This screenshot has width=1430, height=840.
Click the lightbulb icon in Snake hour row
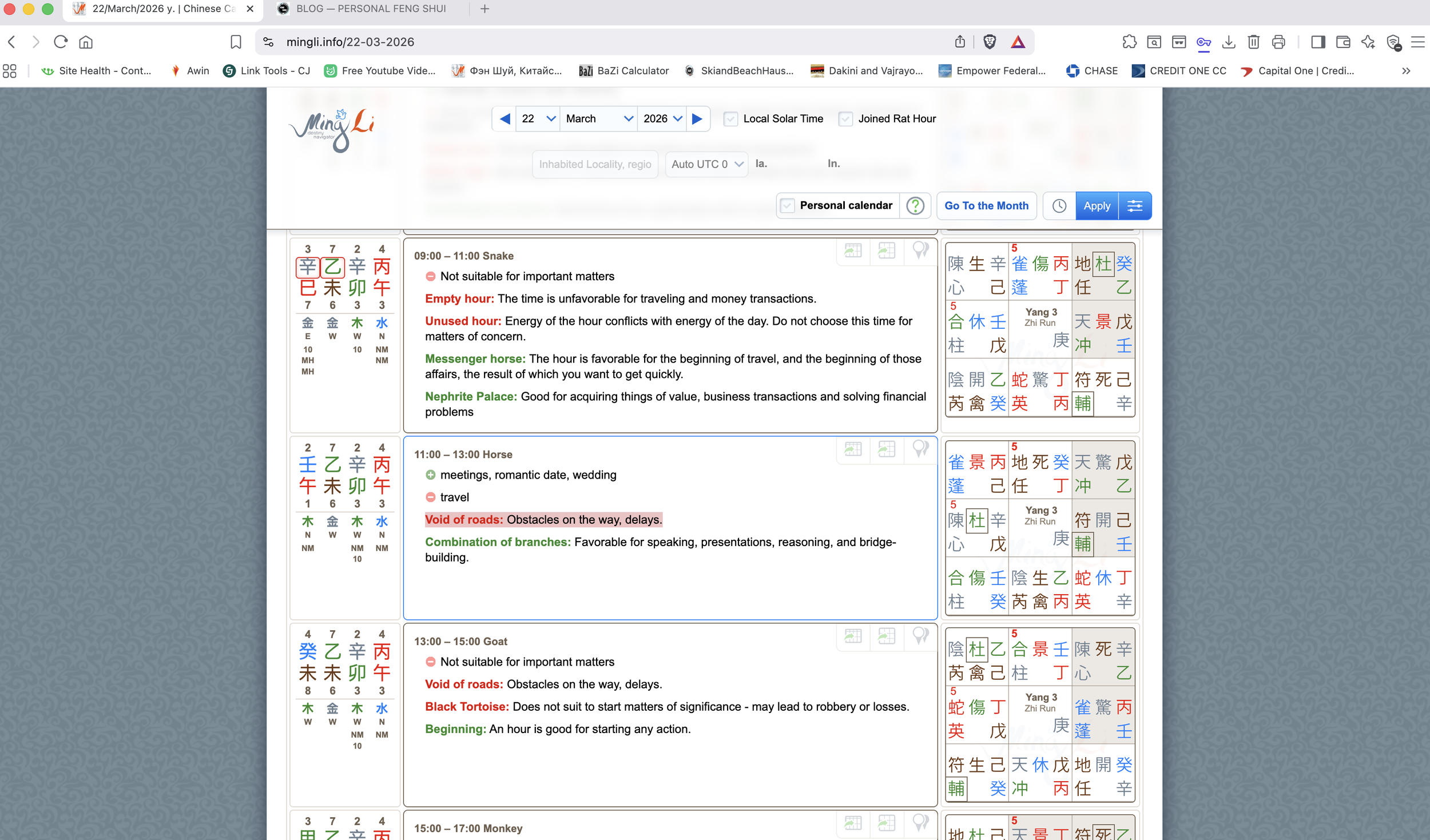click(x=920, y=250)
